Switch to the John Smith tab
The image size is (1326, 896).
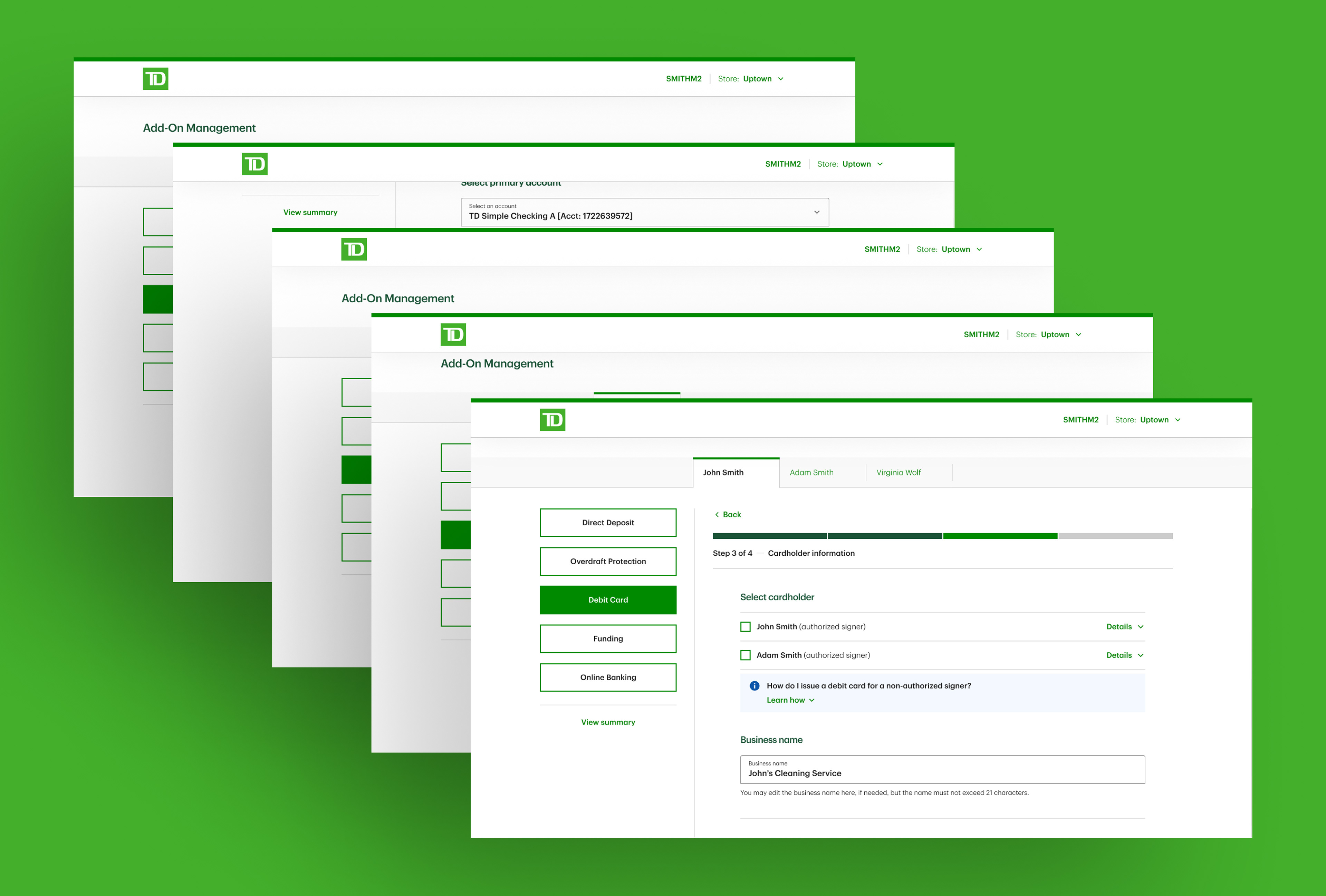click(x=736, y=473)
